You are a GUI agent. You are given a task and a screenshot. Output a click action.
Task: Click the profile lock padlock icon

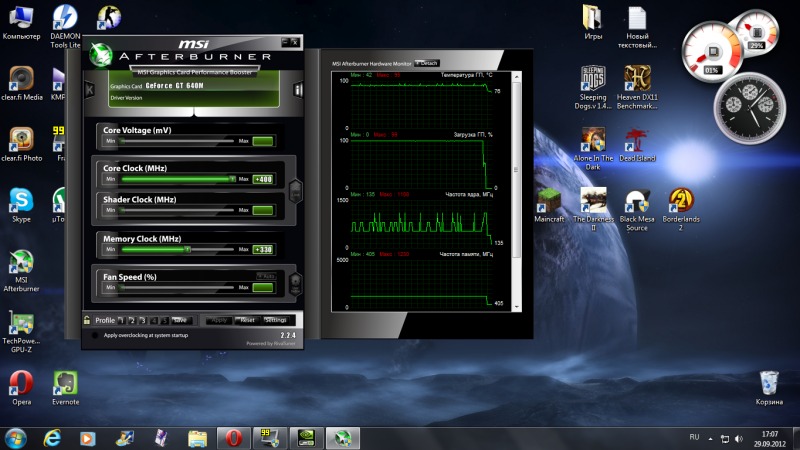(87, 320)
